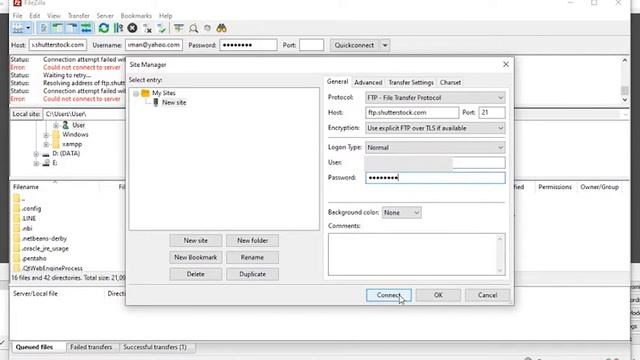Expand the xampp folder in the local tree
This screenshot has width=640, height=360.
point(46,144)
